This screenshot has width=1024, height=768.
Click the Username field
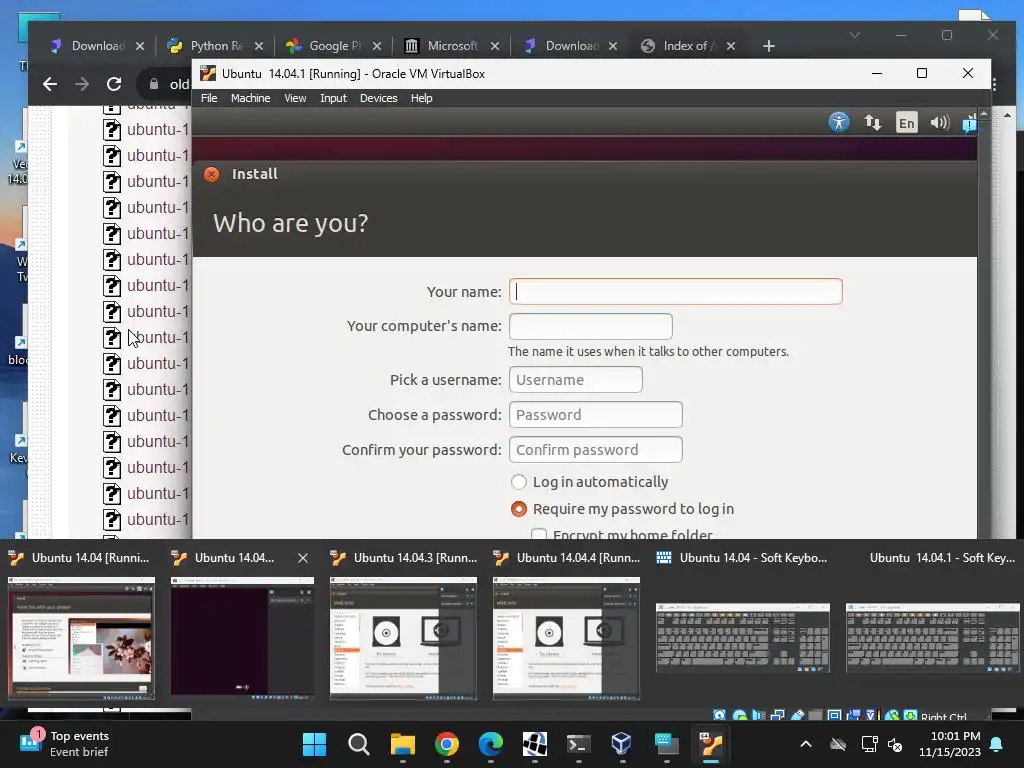coord(575,379)
